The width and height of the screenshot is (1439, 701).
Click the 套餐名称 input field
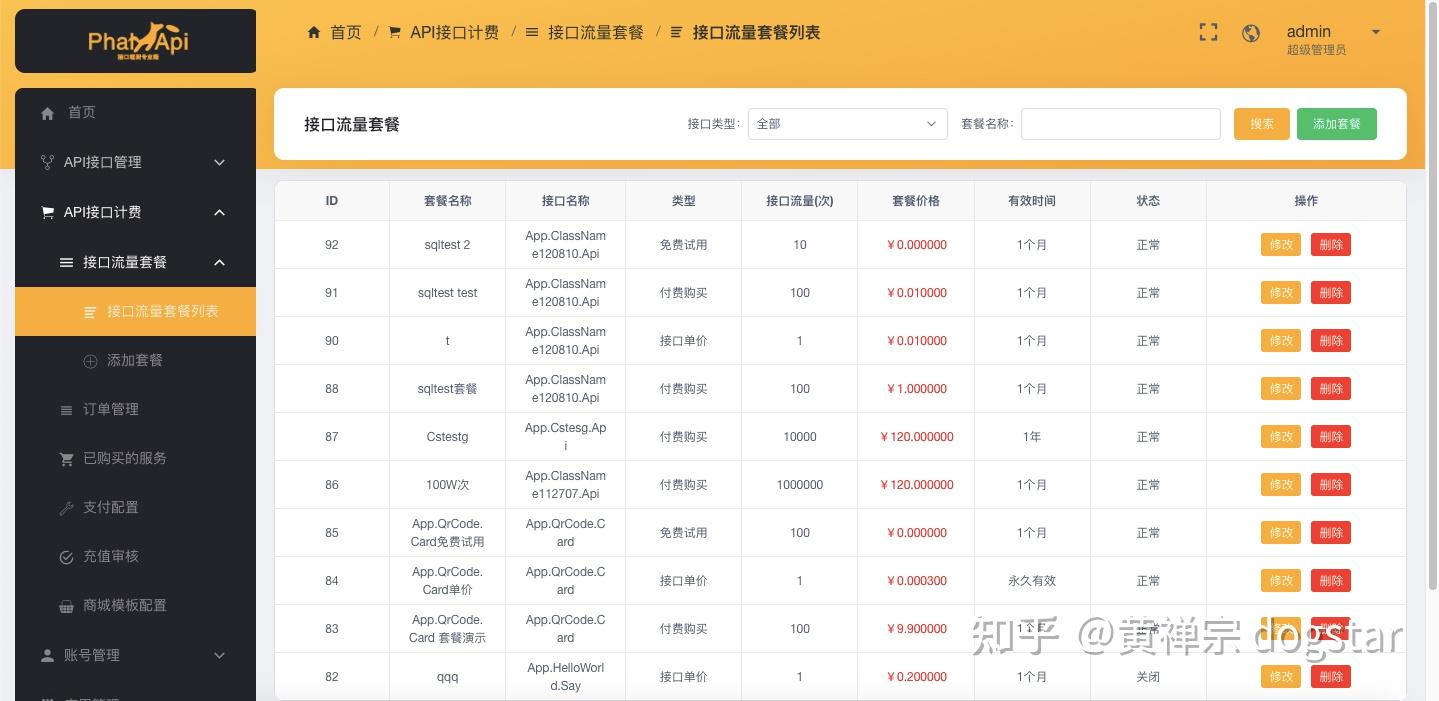pos(1119,123)
